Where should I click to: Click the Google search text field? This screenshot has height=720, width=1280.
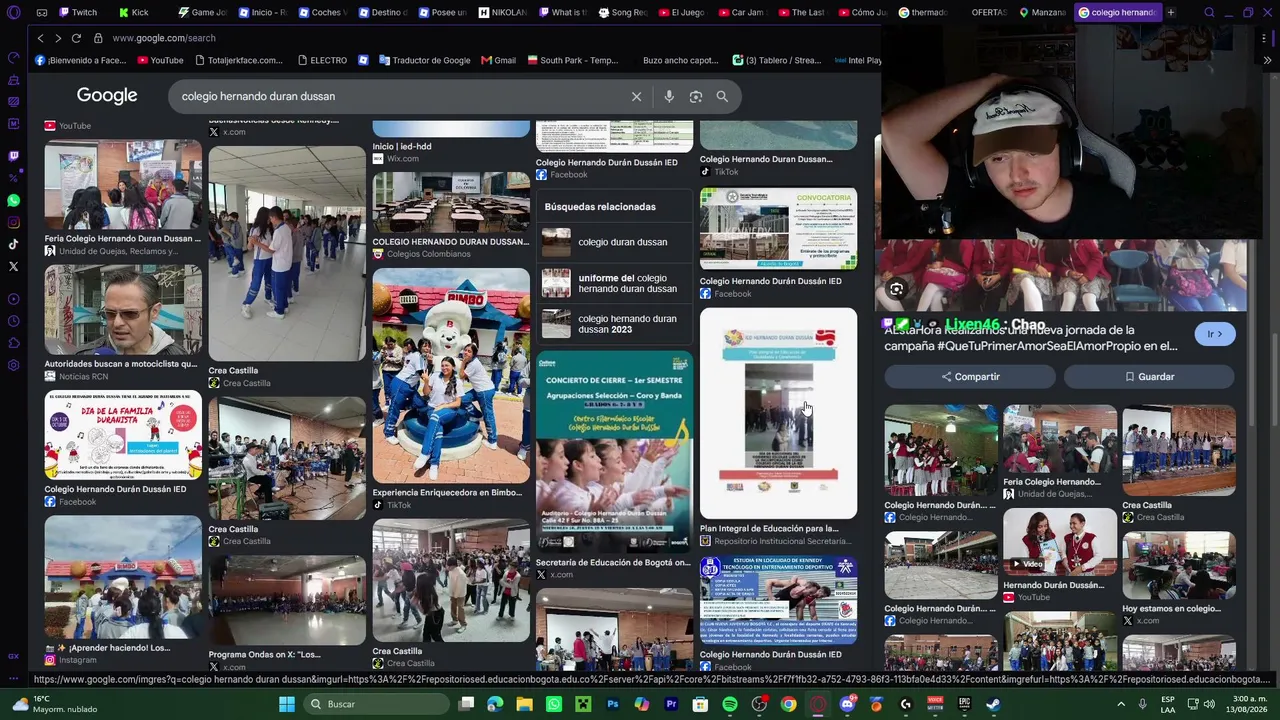400,96
